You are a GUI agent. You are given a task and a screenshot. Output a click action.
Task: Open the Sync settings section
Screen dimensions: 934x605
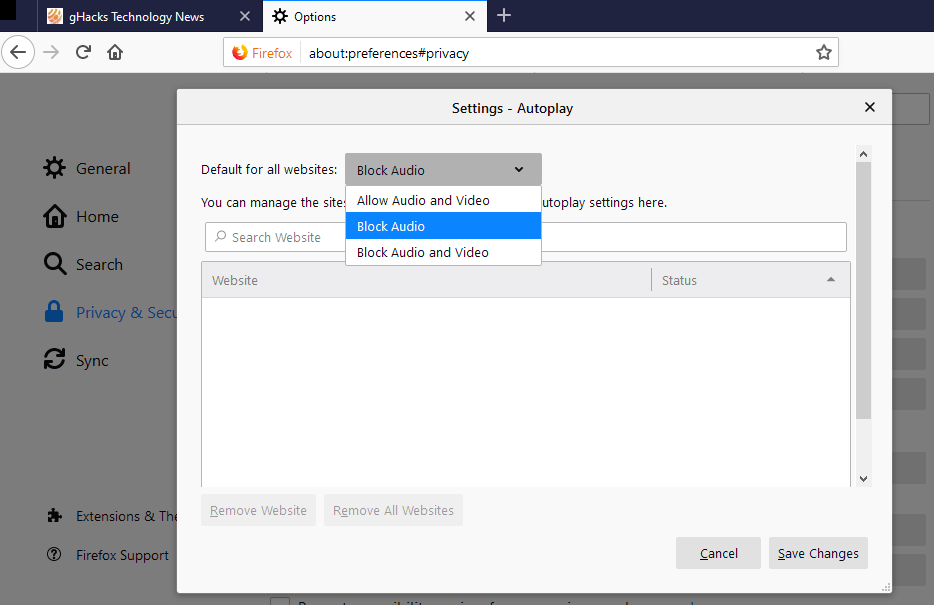[x=92, y=360]
